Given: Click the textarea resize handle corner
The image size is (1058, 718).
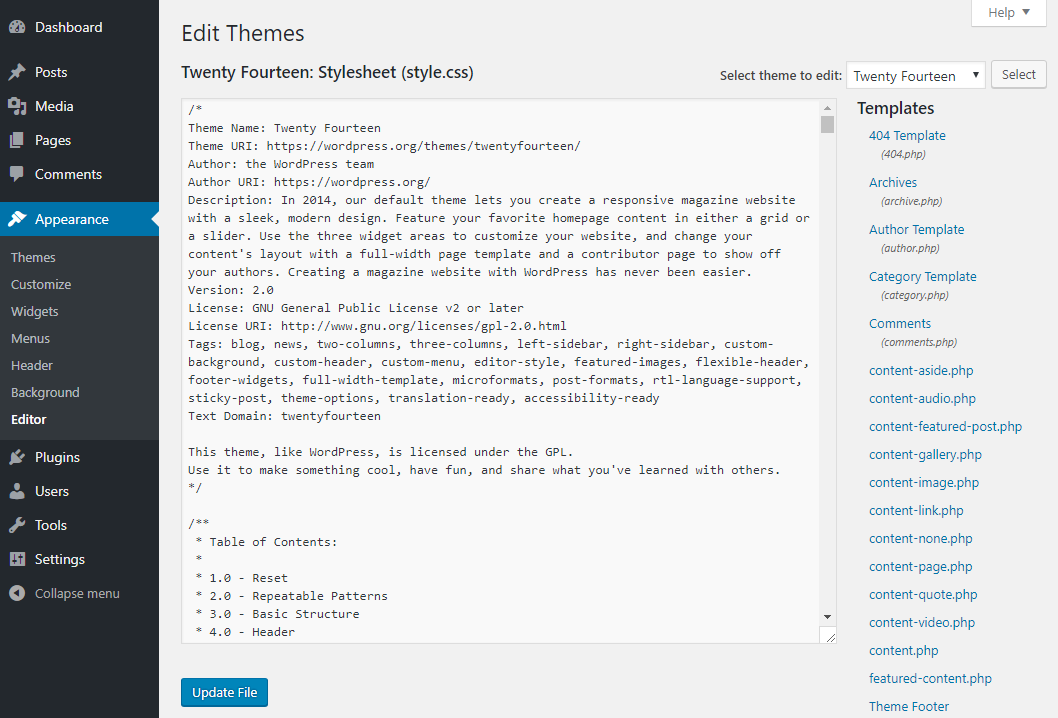Looking at the screenshot, I should click(x=829, y=636).
